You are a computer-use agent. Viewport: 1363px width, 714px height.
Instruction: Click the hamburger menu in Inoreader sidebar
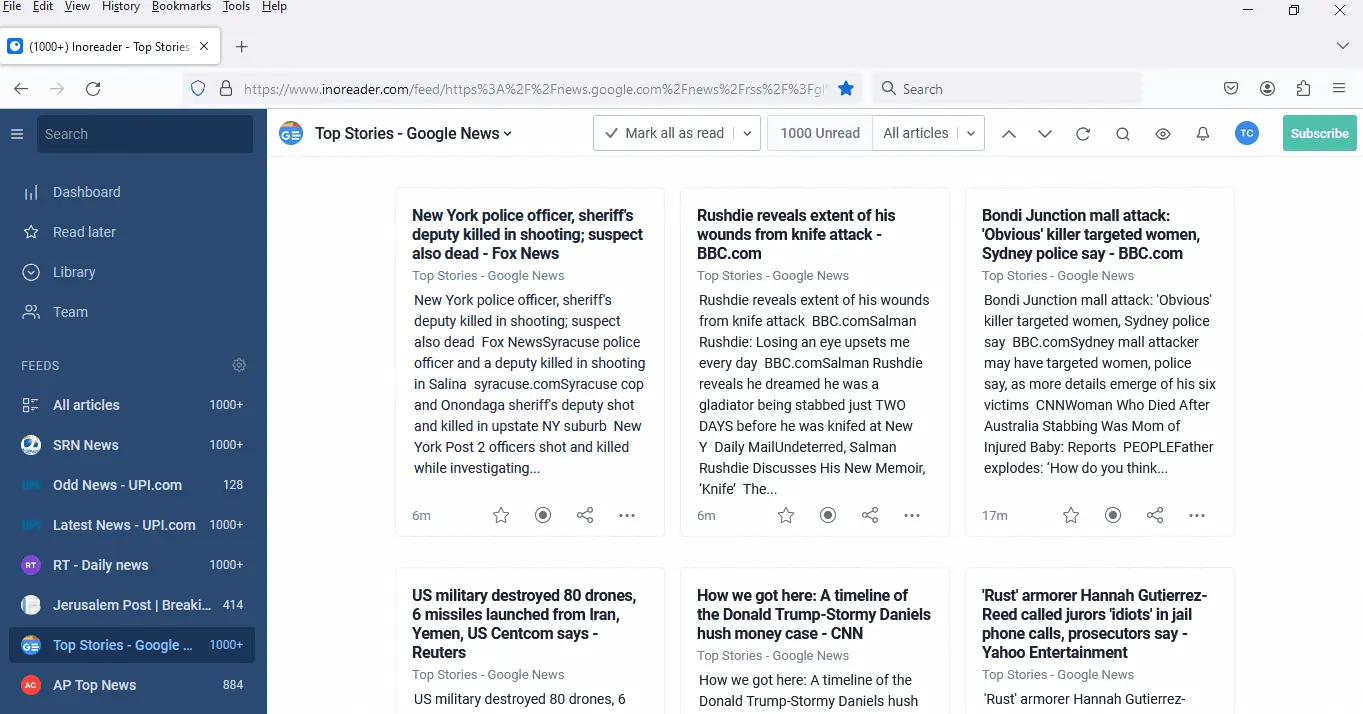tap(17, 134)
